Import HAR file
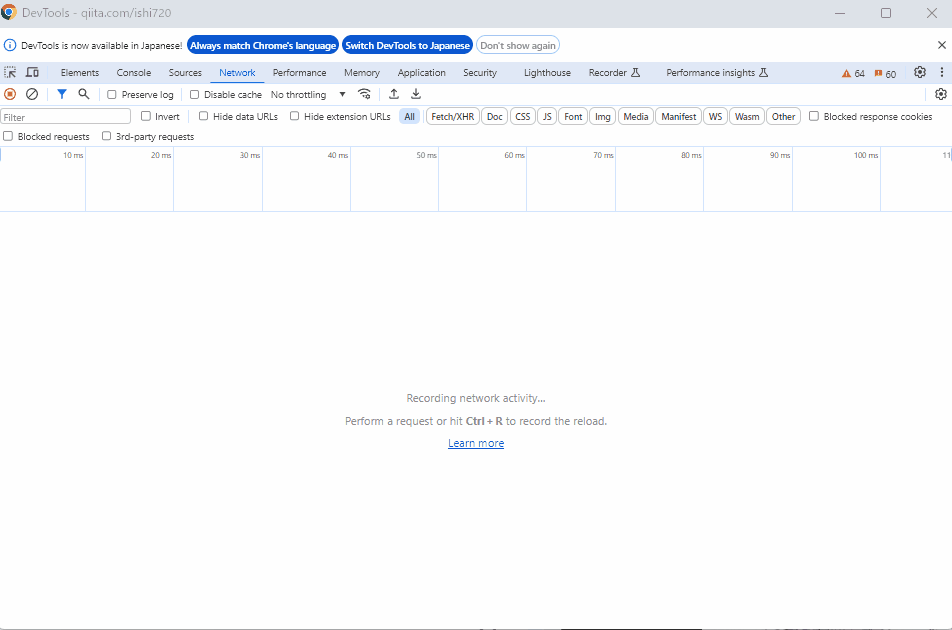Viewport: 952px width, 630px height. pos(393,94)
